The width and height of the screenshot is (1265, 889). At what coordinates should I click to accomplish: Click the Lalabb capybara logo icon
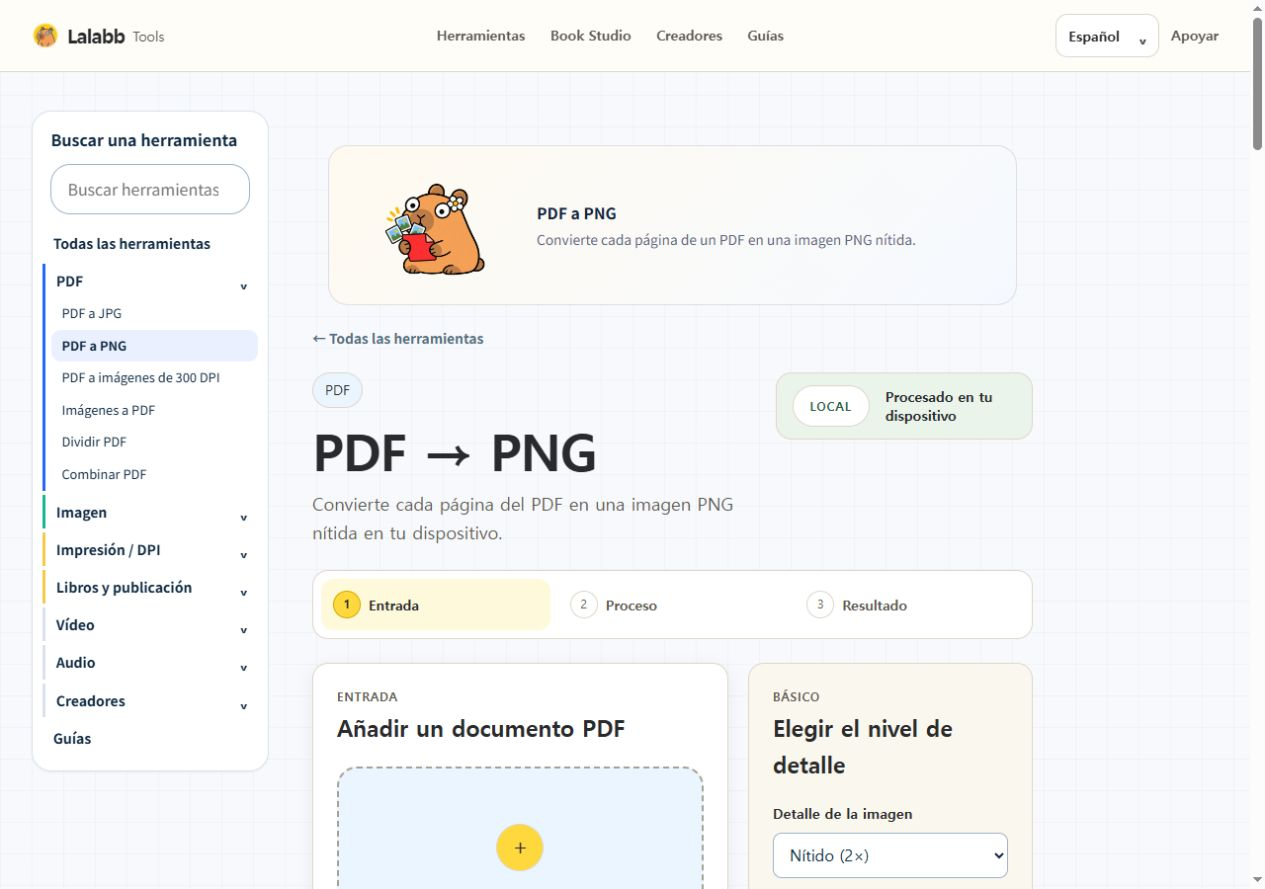(x=45, y=36)
